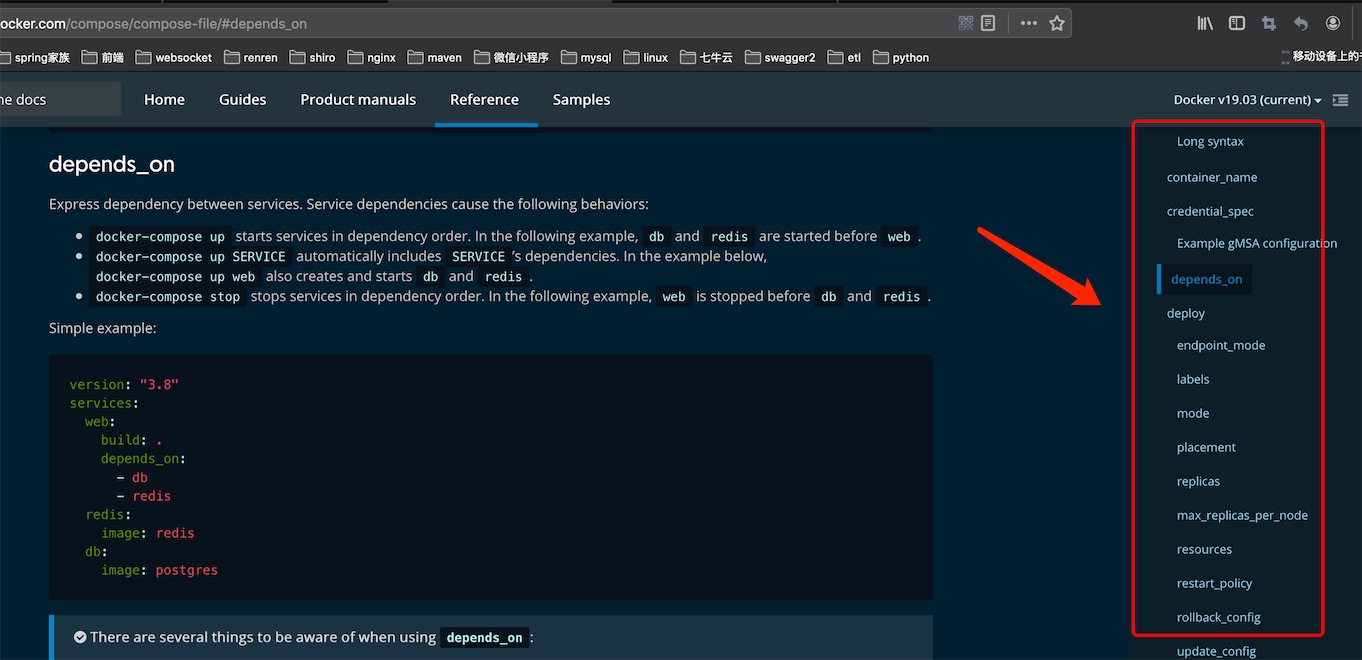Open the shiro bookmark folder
This screenshot has height=660, width=1362.
pos(313,58)
